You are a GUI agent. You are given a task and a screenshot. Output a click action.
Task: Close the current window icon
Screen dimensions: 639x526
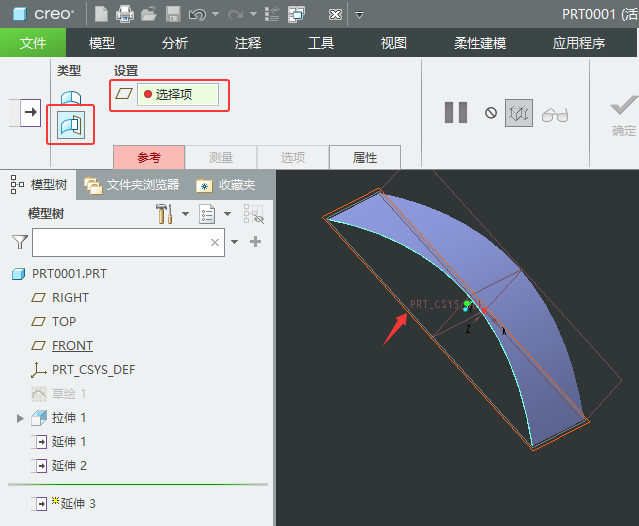pos(335,15)
